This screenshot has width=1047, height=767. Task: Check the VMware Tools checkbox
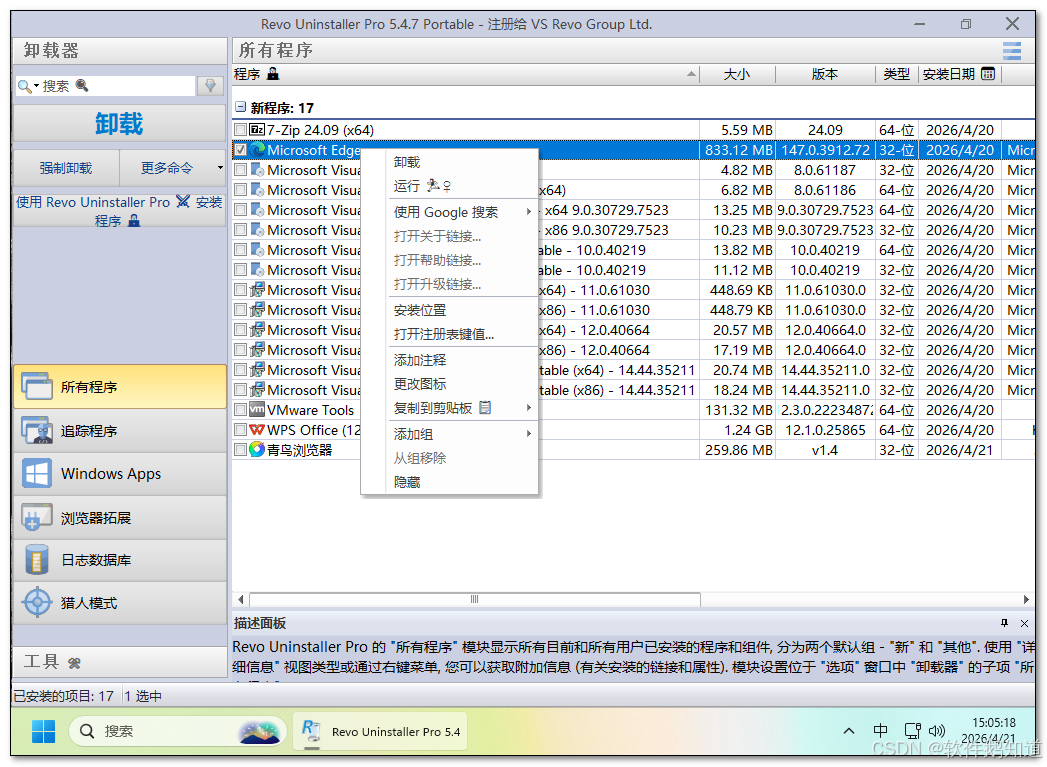point(240,410)
